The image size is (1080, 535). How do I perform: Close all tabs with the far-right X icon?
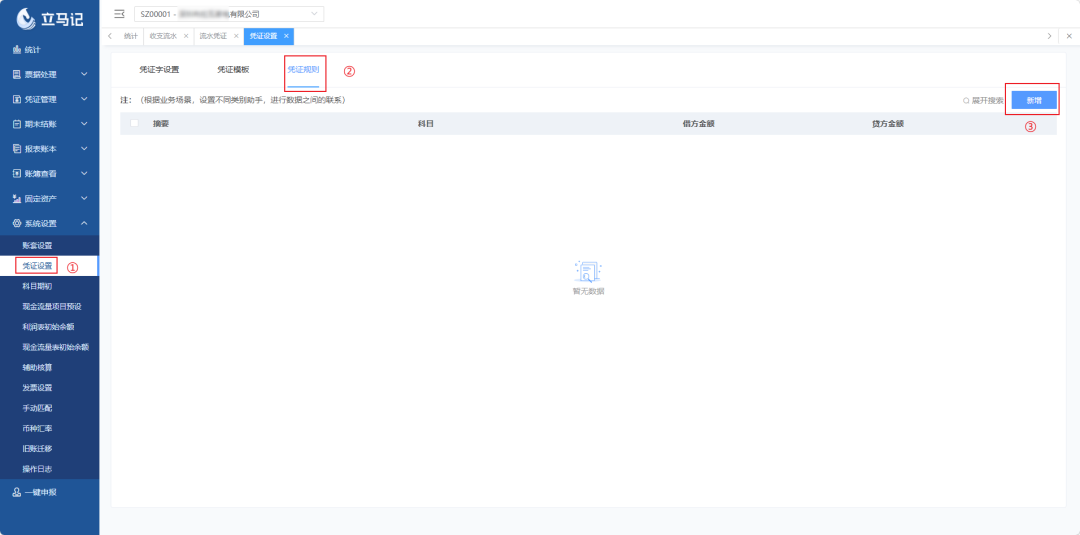pos(1069,36)
